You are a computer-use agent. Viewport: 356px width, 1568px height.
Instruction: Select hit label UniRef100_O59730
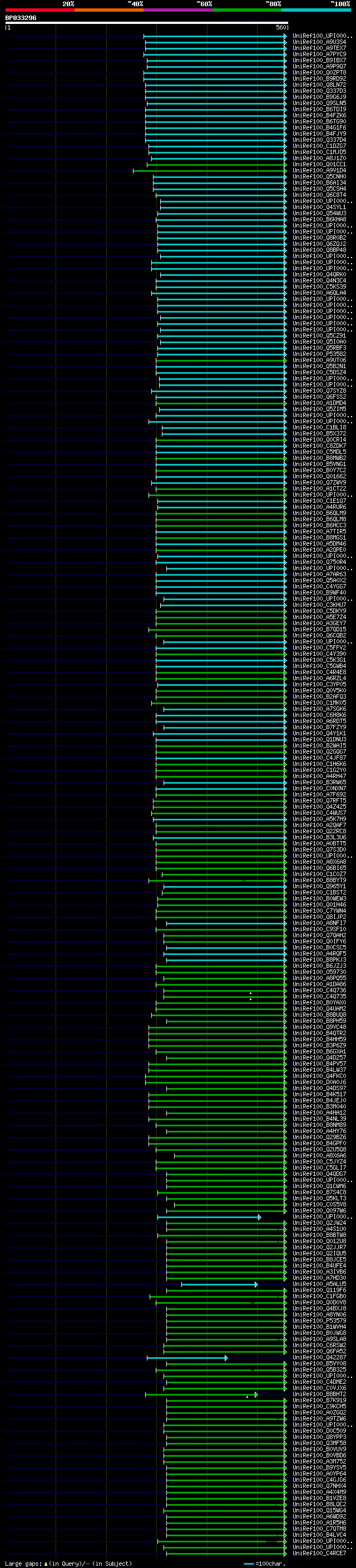[319, 973]
